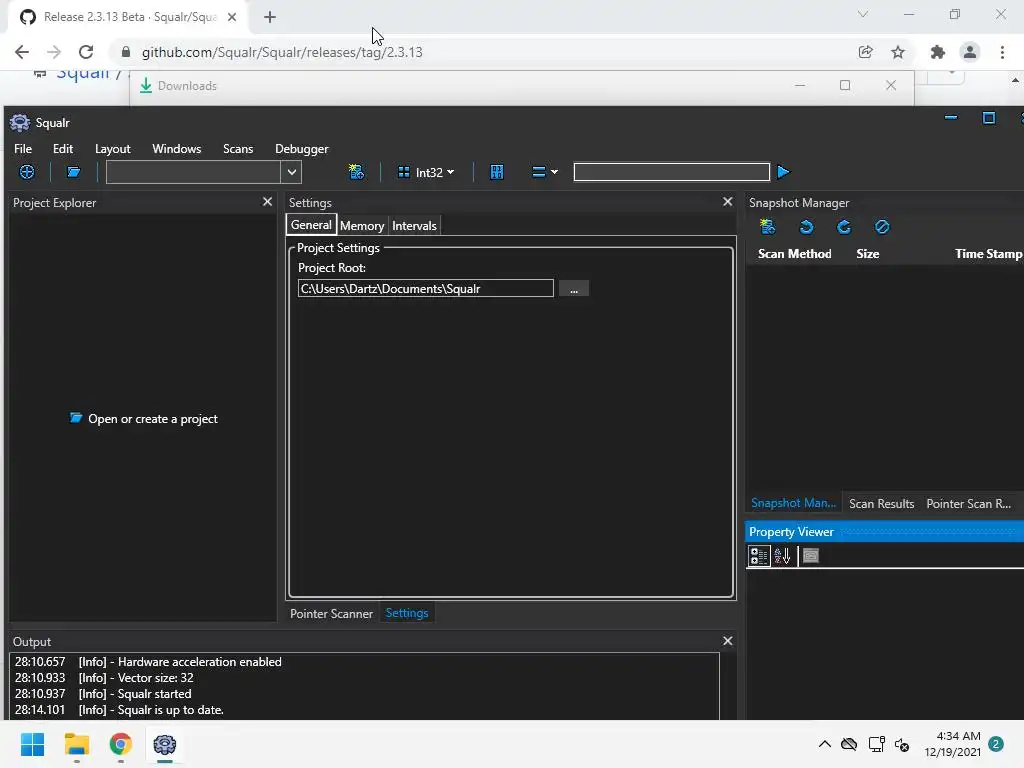1024x768 pixels.
Task: Click Property Pages icon in Property Viewer
Action: [810, 556]
